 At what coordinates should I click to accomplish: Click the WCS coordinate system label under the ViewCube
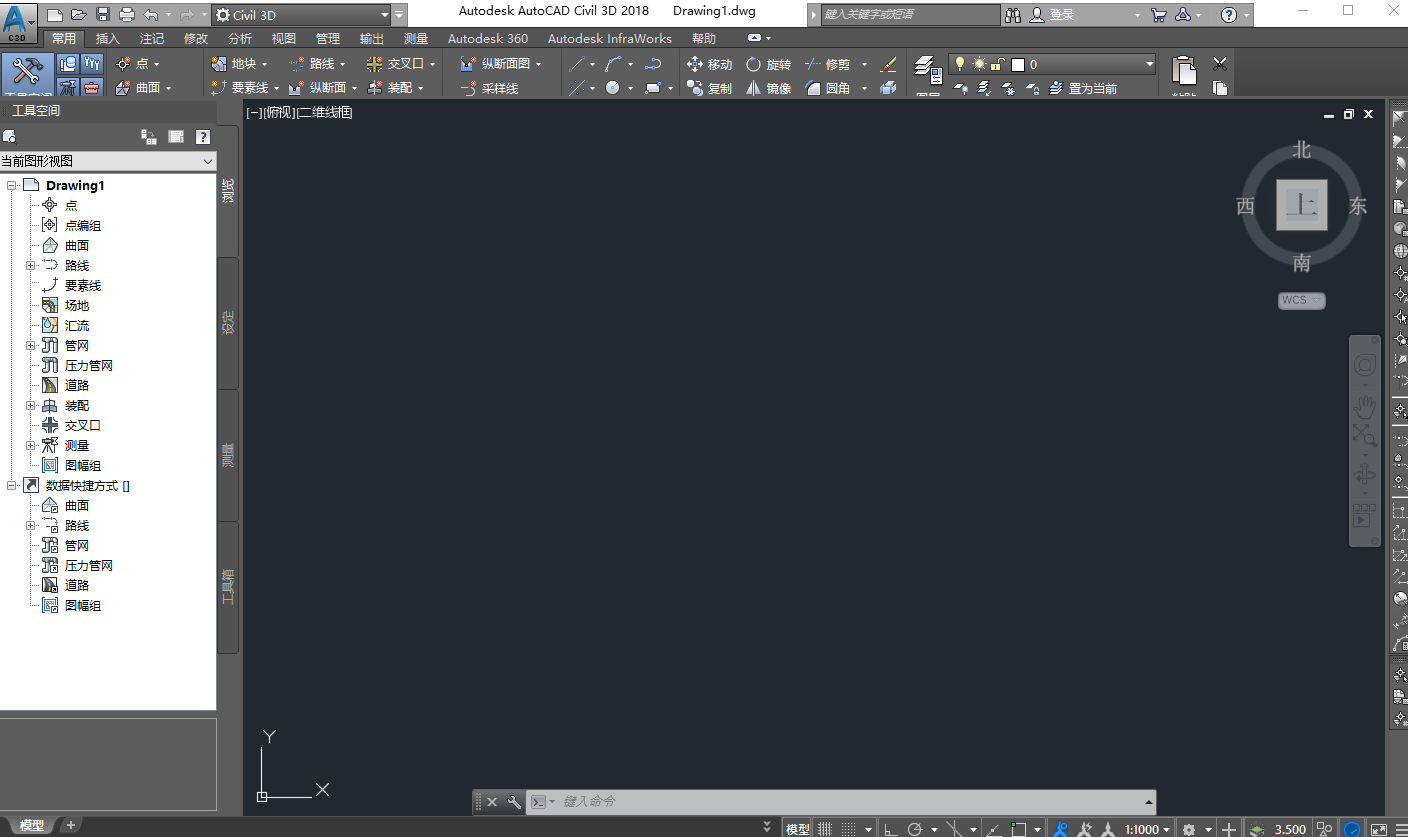[x=1295, y=299]
